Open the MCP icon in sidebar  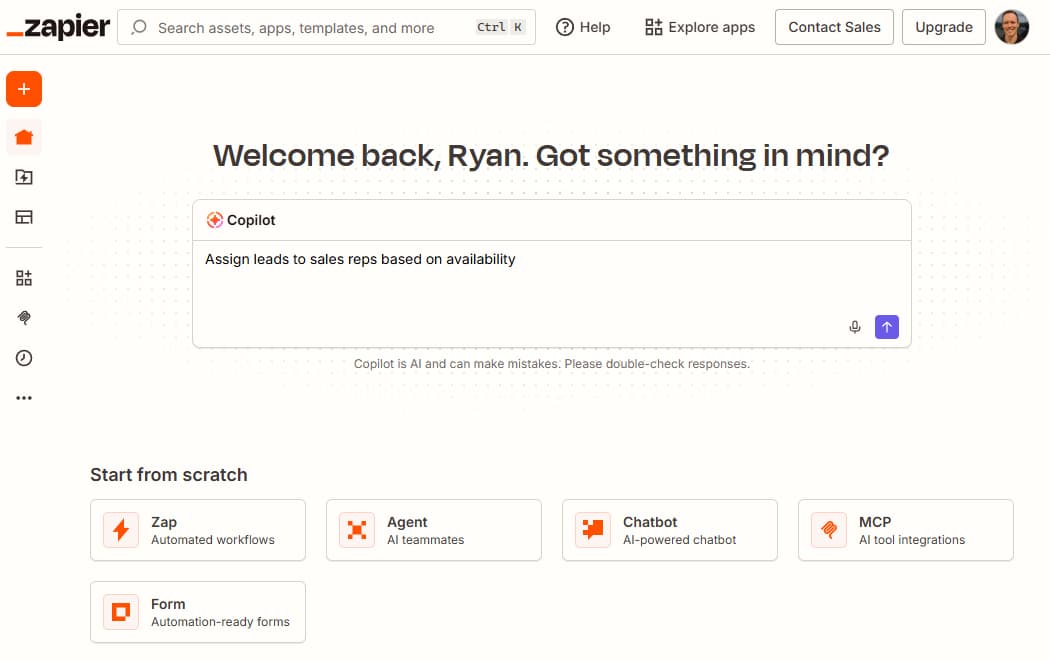pyautogui.click(x=24, y=317)
